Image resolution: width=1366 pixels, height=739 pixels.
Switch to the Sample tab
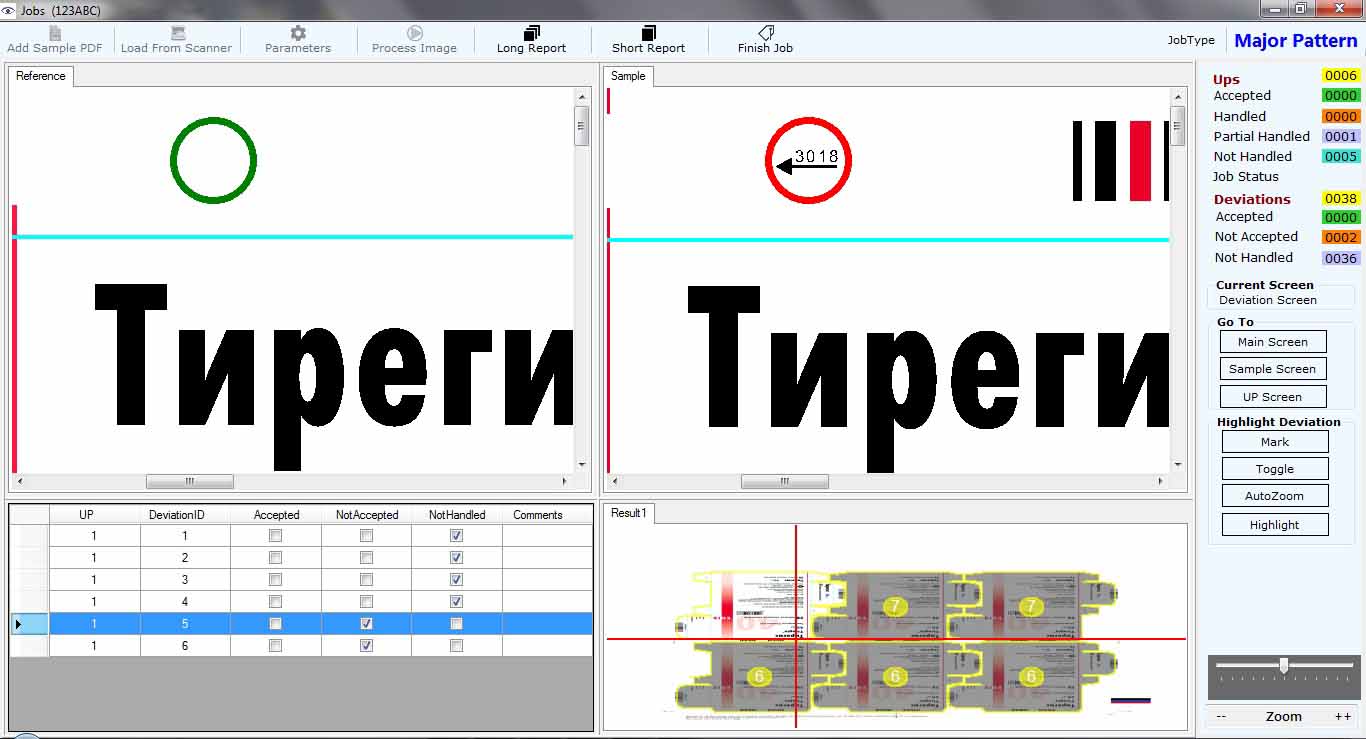click(x=628, y=76)
